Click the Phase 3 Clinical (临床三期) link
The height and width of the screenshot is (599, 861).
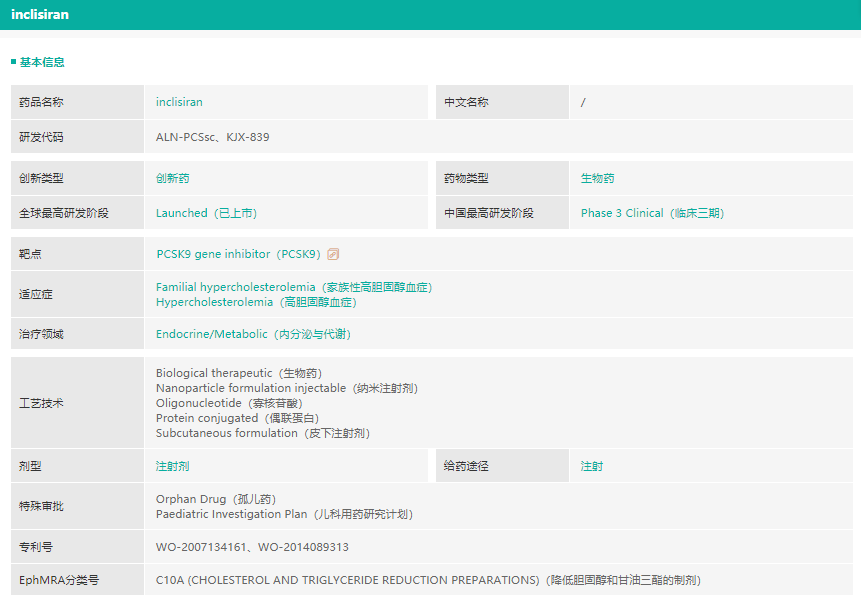pos(652,213)
